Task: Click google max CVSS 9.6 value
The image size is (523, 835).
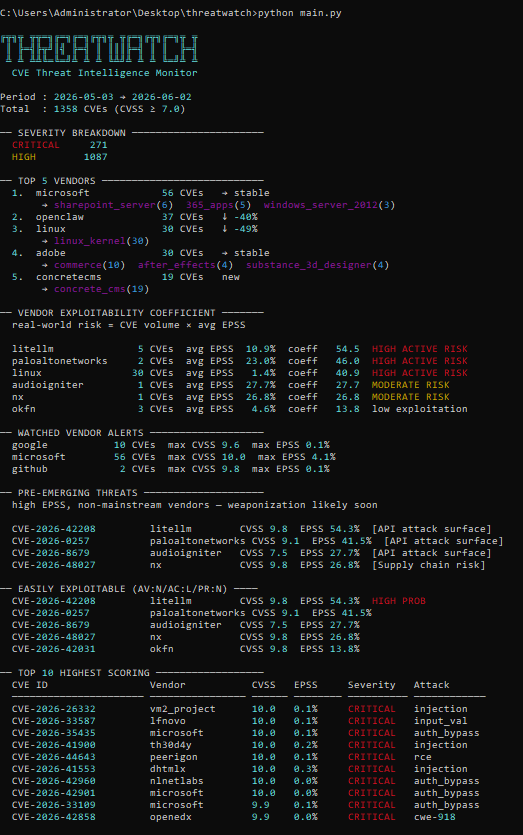Action: [231, 445]
